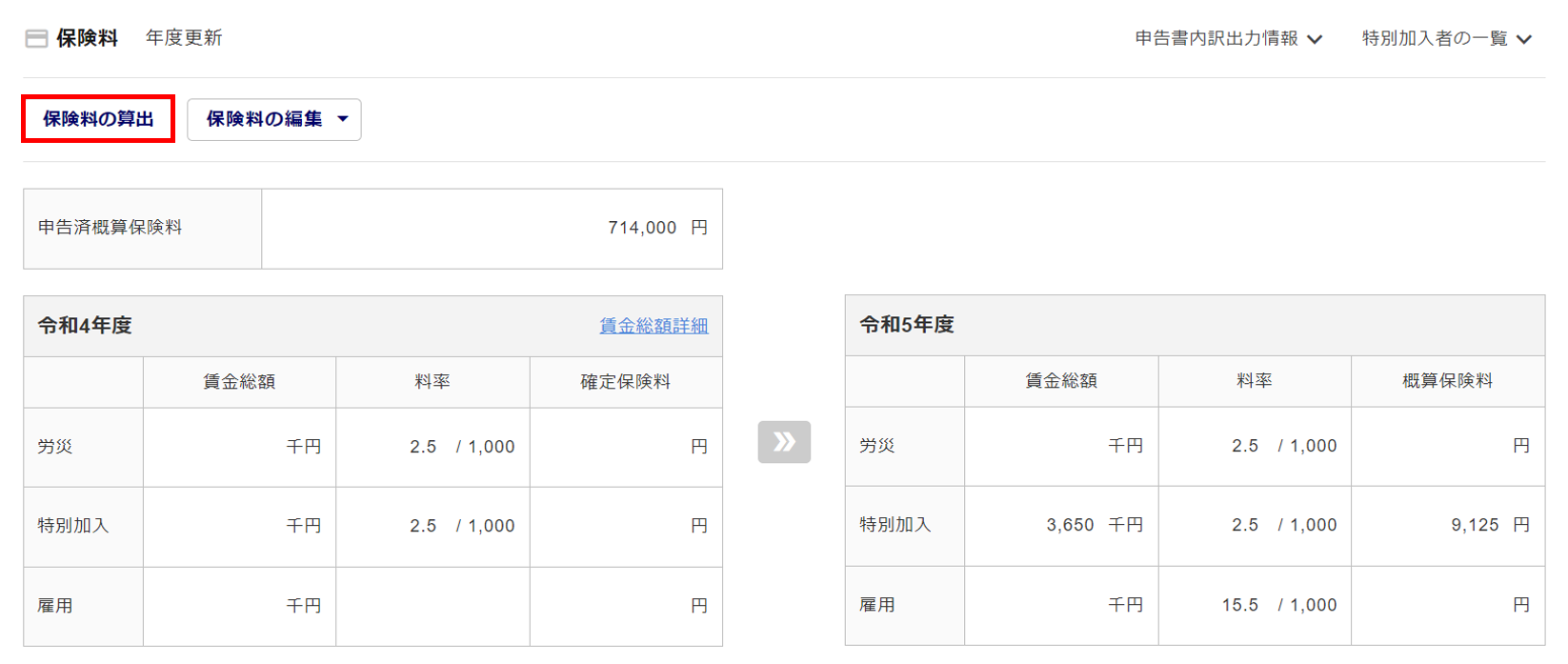The image size is (1568, 664).
Task: Click the 保険料の算出 button
Action: pyautogui.click(x=98, y=119)
